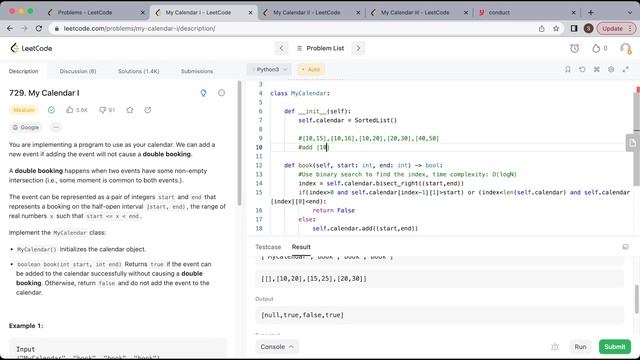The height and width of the screenshot is (360, 640).
Task: Switch to the Description tab
Action: tap(24, 71)
